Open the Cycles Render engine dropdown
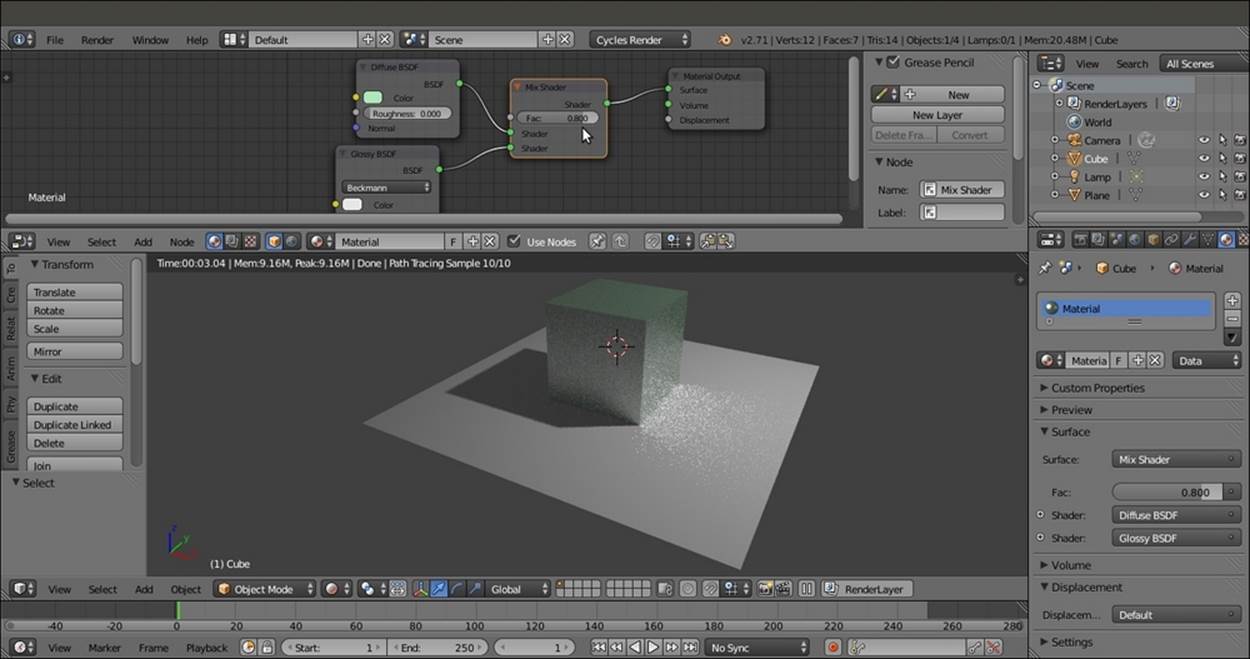This screenshot has width=1250, height=659. (640, 40)
